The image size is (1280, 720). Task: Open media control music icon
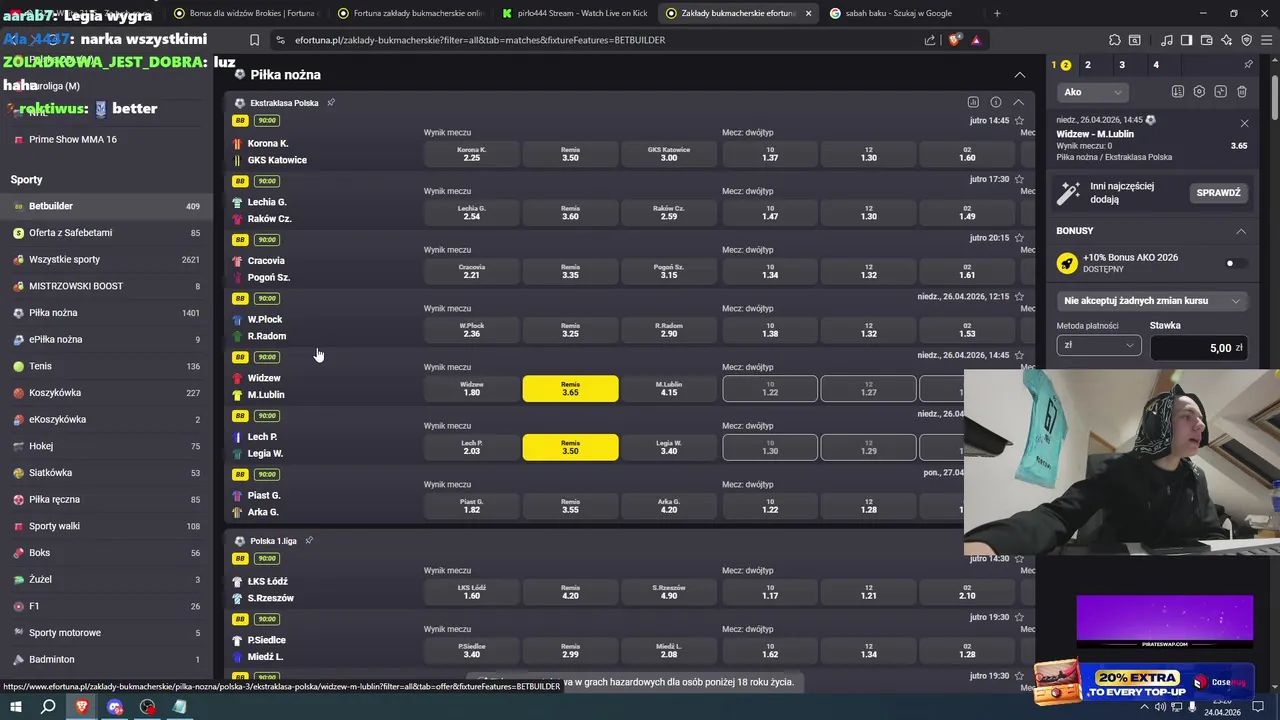(1166, 40)
